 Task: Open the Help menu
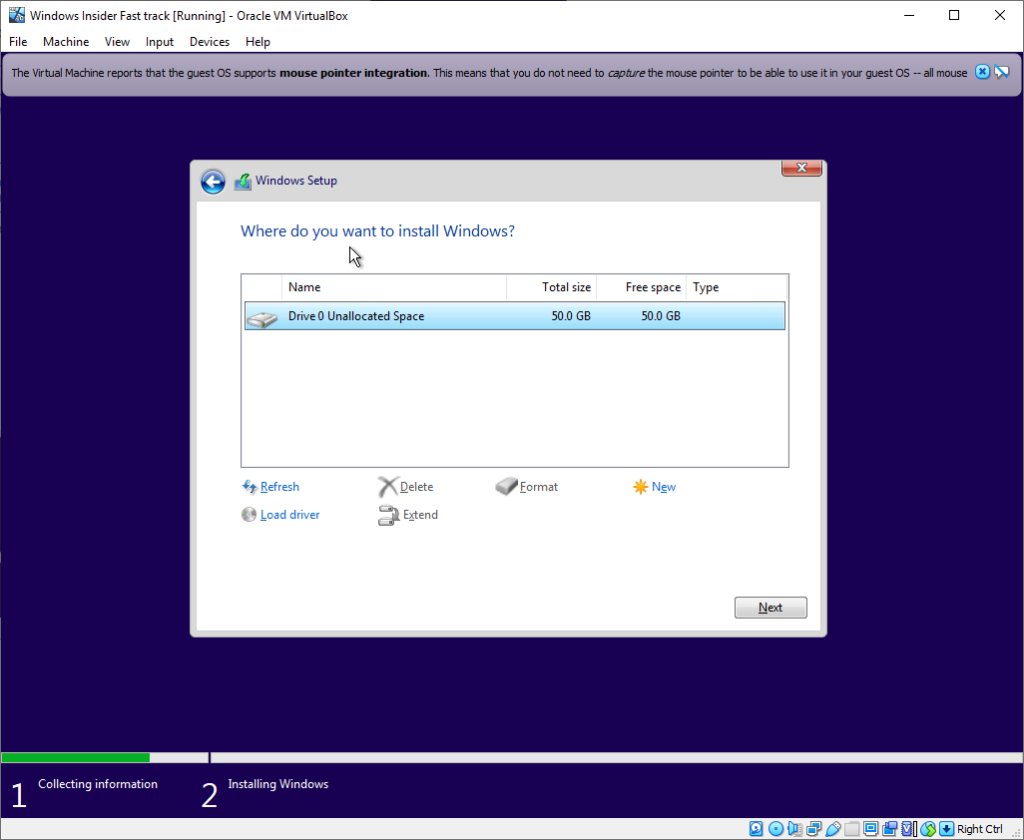point(258,42)
